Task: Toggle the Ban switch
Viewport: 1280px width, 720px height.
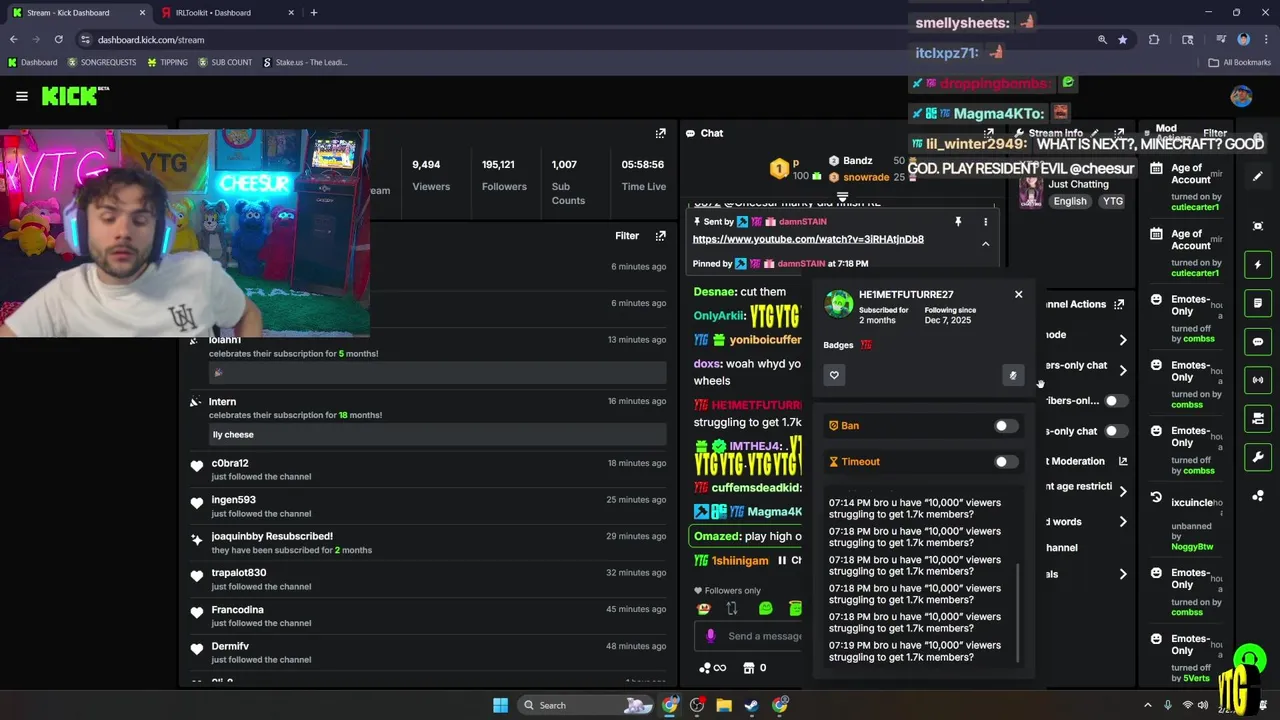Action: click(x=1005, y=426)
